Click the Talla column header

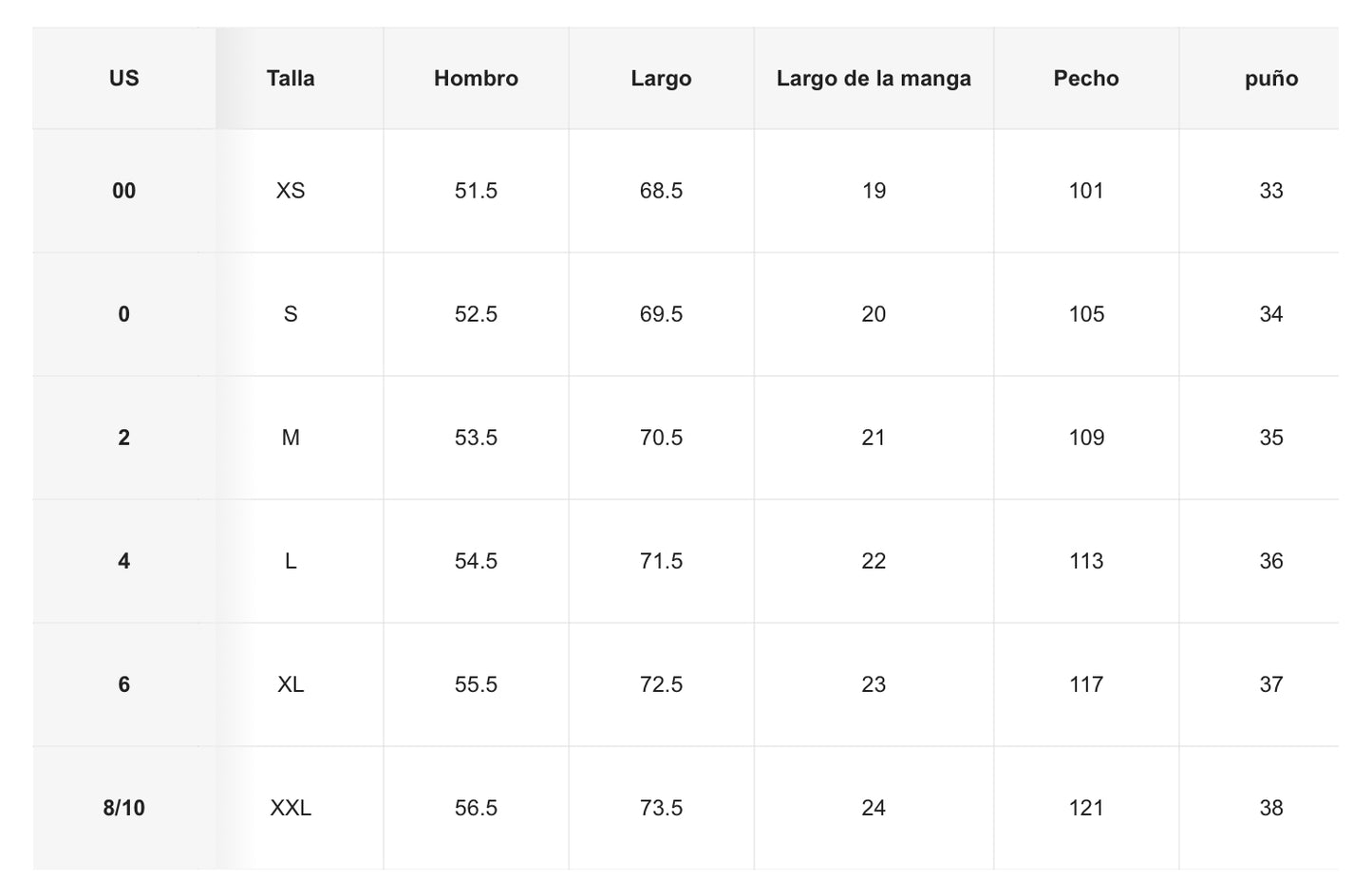pyautogui.click(x=291, y=79)
